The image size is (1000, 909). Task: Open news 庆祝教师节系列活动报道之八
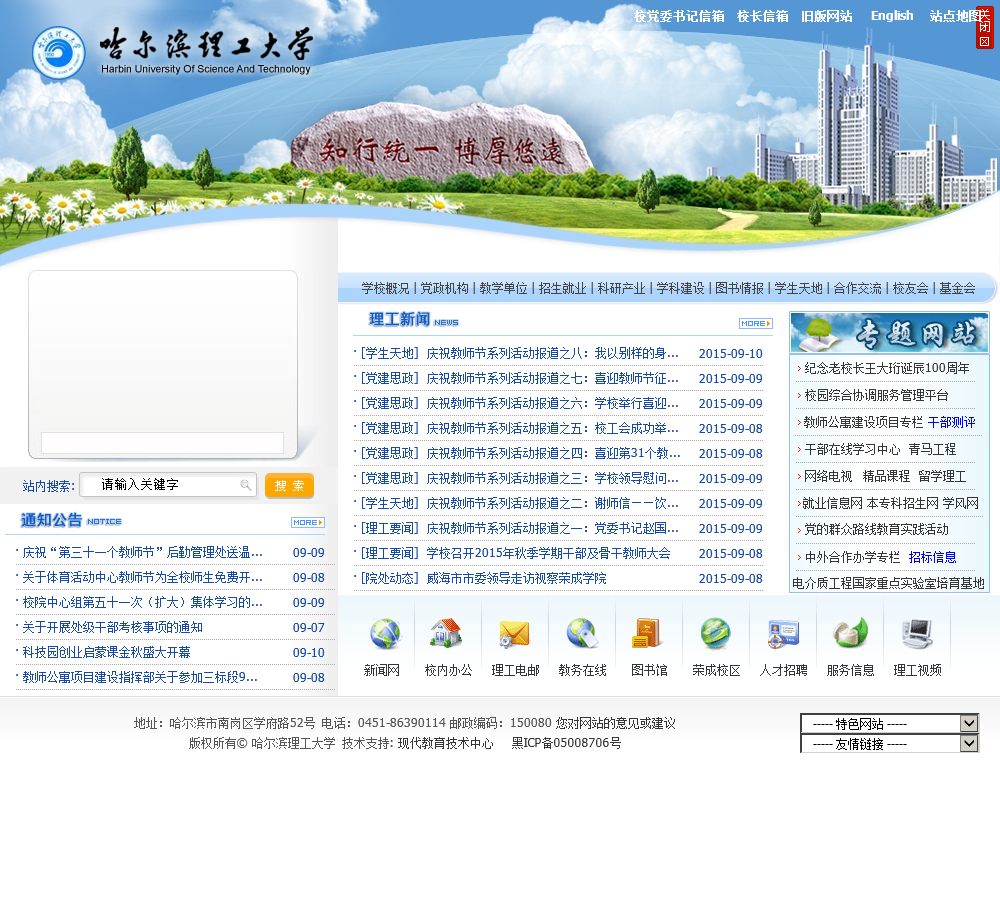click(552, 353)
